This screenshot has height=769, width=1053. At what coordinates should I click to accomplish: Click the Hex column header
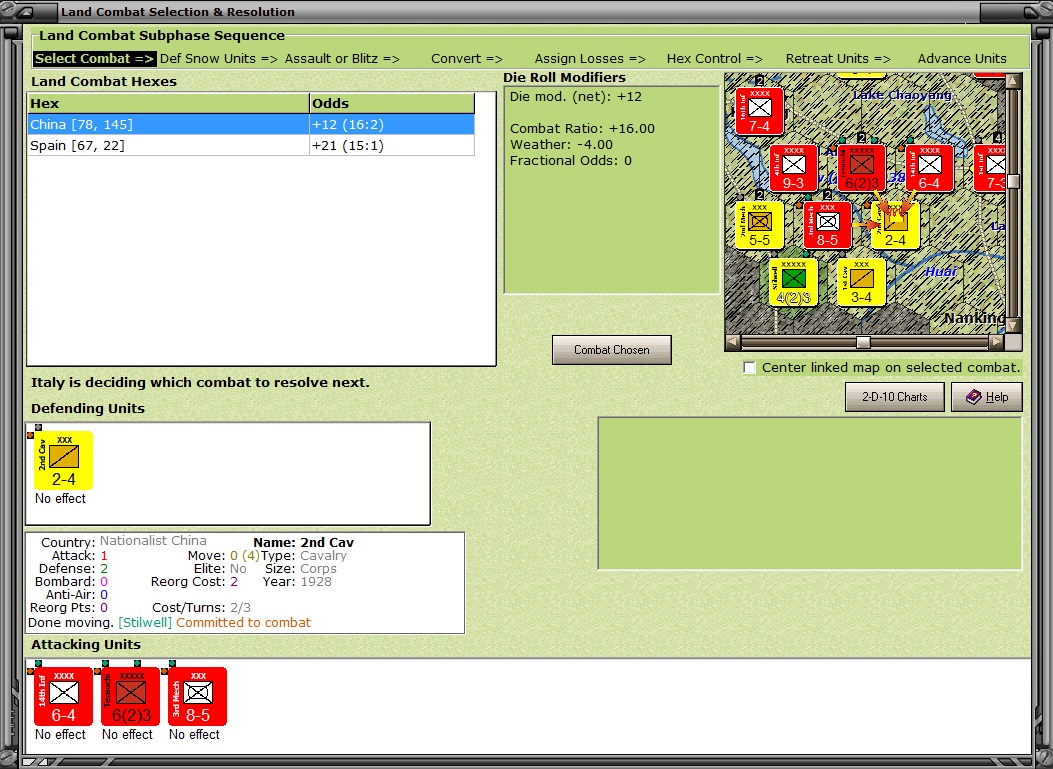168,103
